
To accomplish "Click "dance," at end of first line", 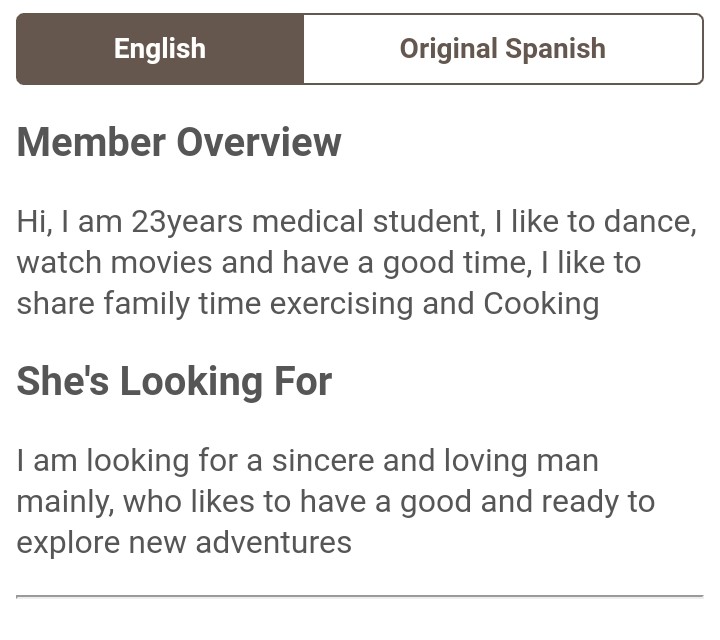I will 650,222.
